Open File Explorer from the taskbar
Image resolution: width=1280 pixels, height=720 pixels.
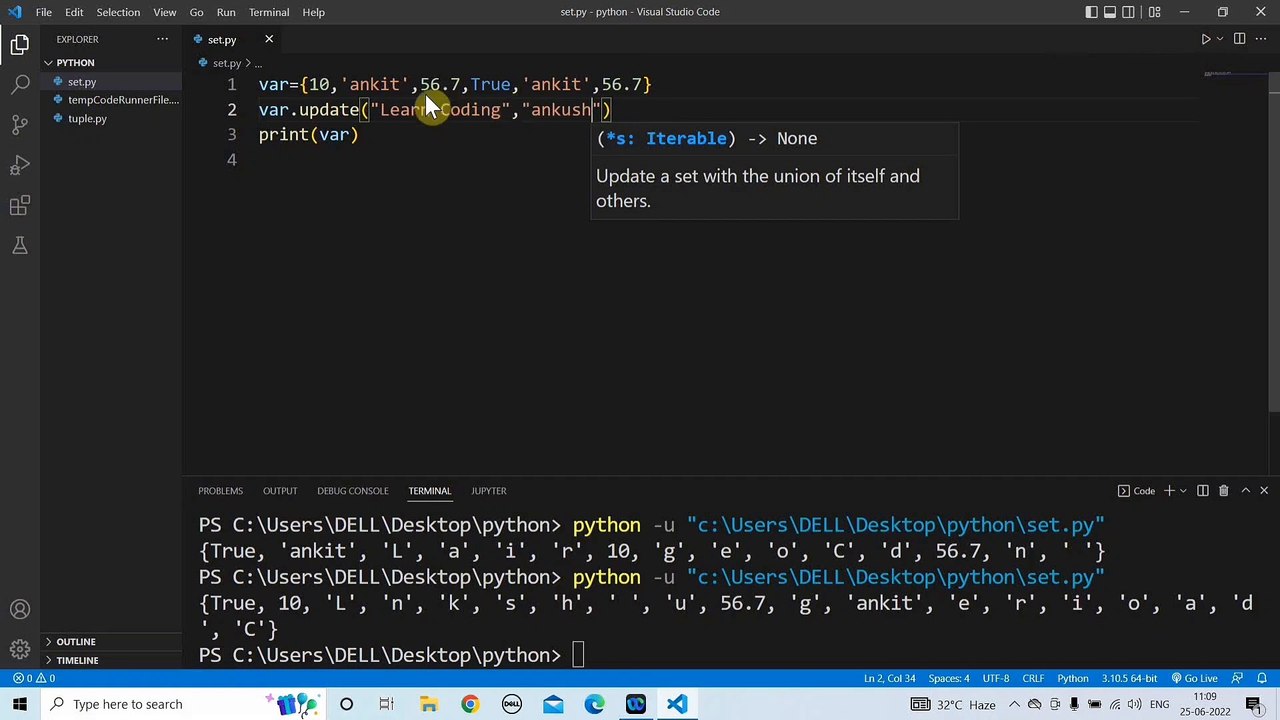pyautogui.click(x=428, y=704)
